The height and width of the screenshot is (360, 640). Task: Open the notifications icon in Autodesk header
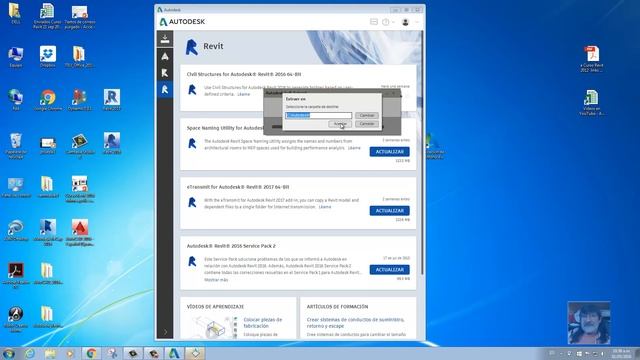click(374, 22)
